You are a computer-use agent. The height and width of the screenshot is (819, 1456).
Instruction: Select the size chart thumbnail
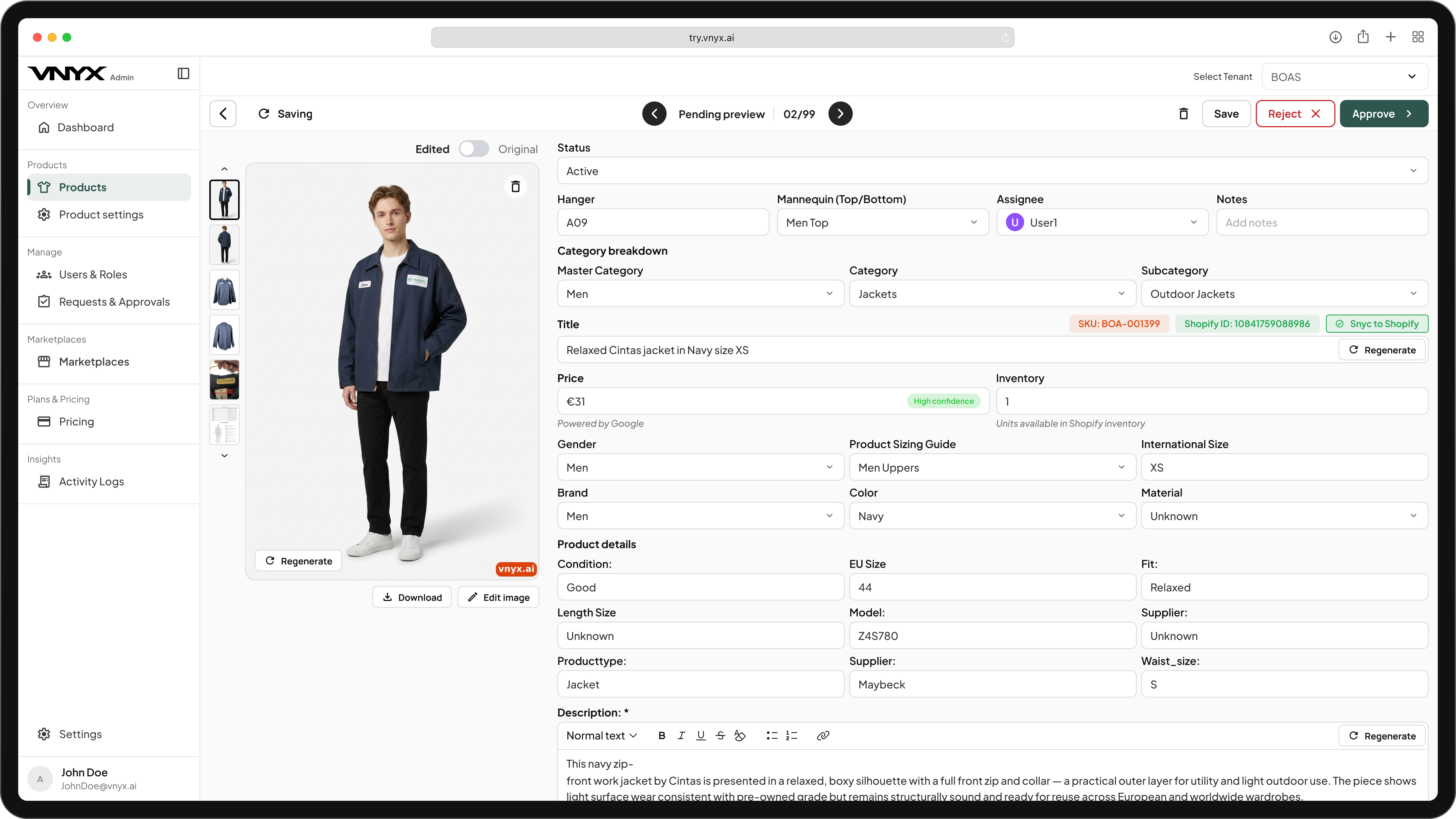[224, 425]
